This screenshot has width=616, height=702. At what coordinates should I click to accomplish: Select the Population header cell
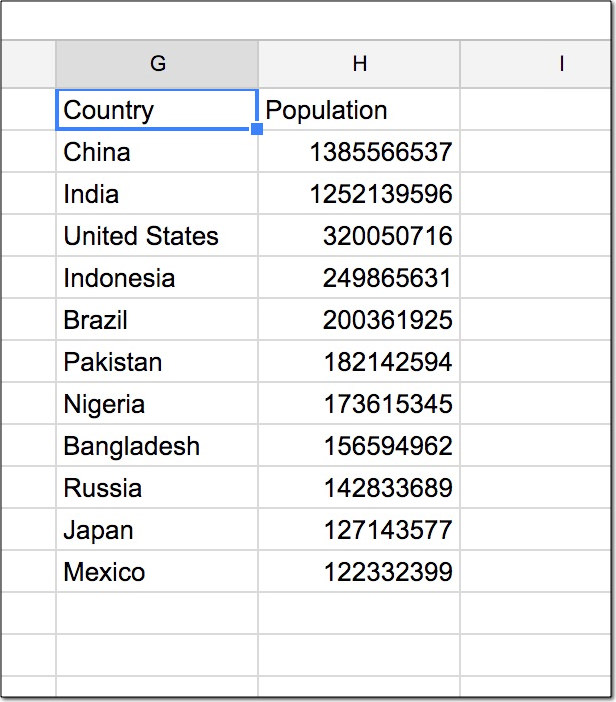(x=359, y=110)
